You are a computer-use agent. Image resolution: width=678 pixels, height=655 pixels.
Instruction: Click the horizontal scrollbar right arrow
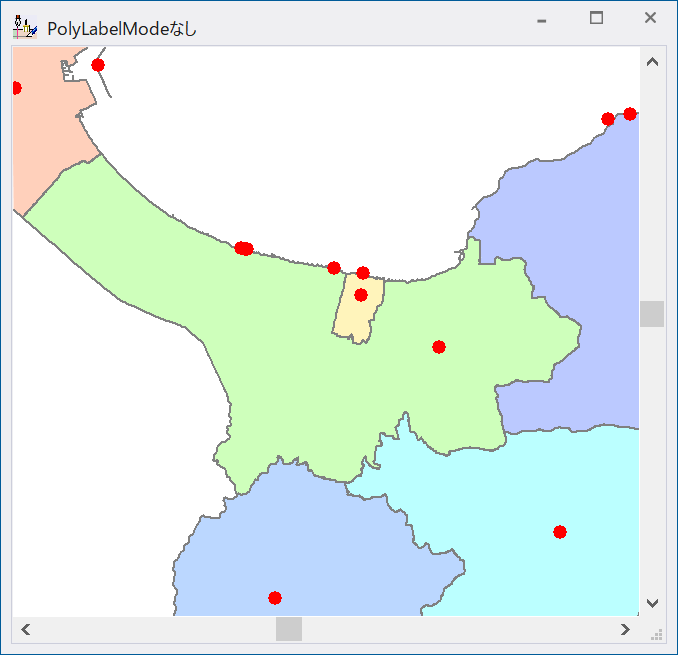(625, 629)
